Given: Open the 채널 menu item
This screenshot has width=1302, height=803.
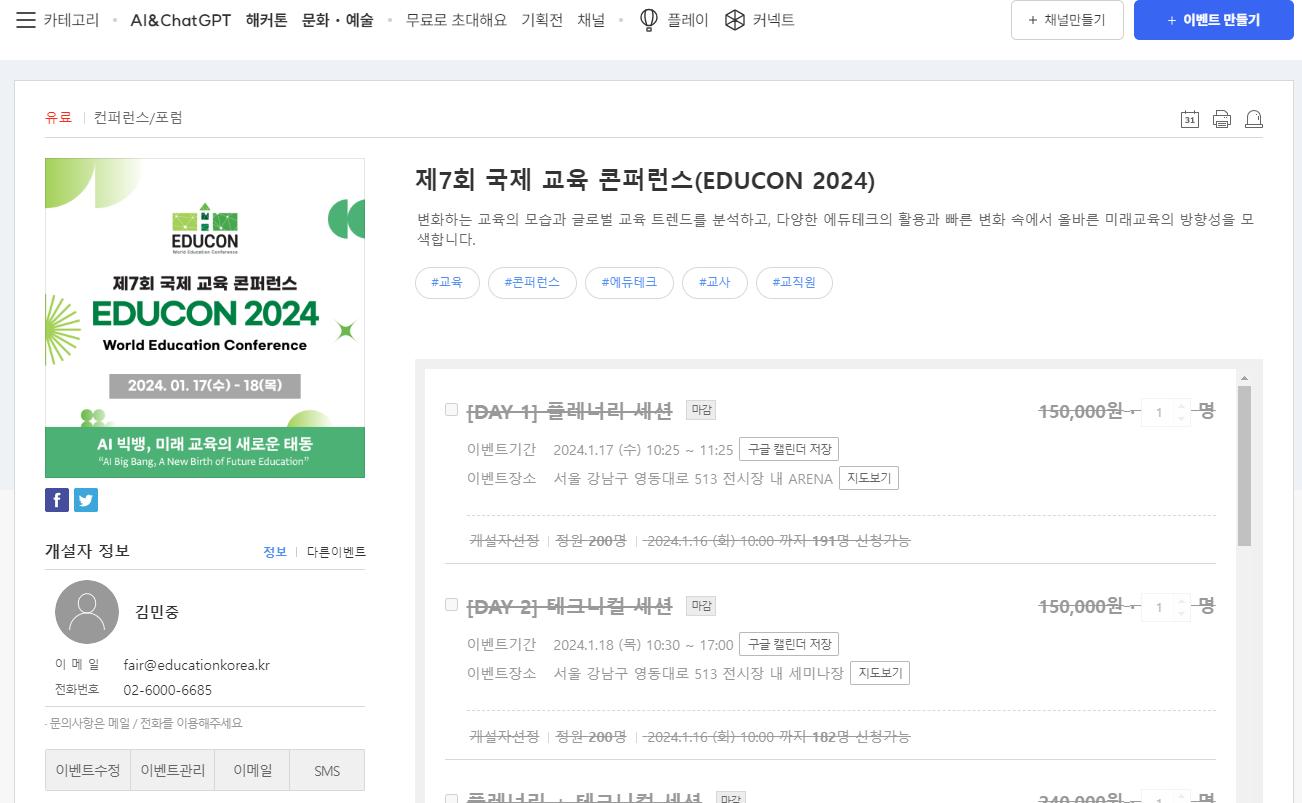Looking at the screenshot, I should click(x=591, y=20).
